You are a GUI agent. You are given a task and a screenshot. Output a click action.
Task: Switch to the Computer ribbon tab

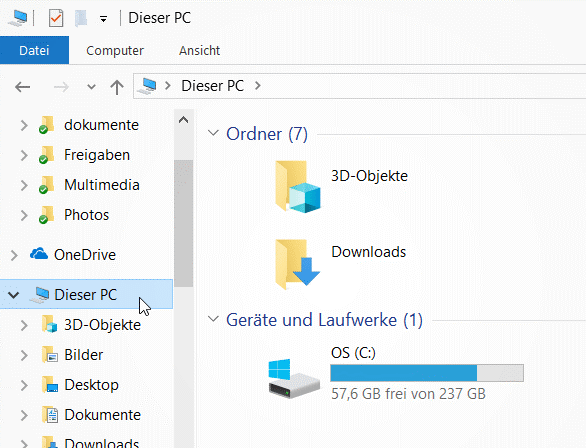pyautogui.click(x=115, y=50)
